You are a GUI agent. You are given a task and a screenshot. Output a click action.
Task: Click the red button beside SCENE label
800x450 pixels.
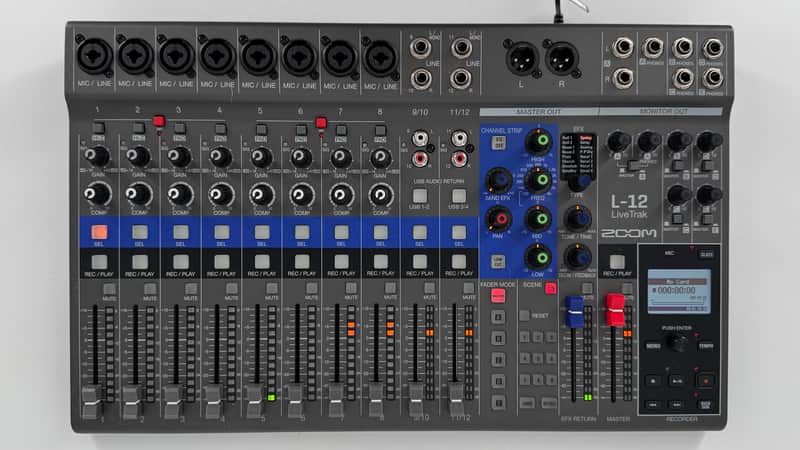[551, 288]
